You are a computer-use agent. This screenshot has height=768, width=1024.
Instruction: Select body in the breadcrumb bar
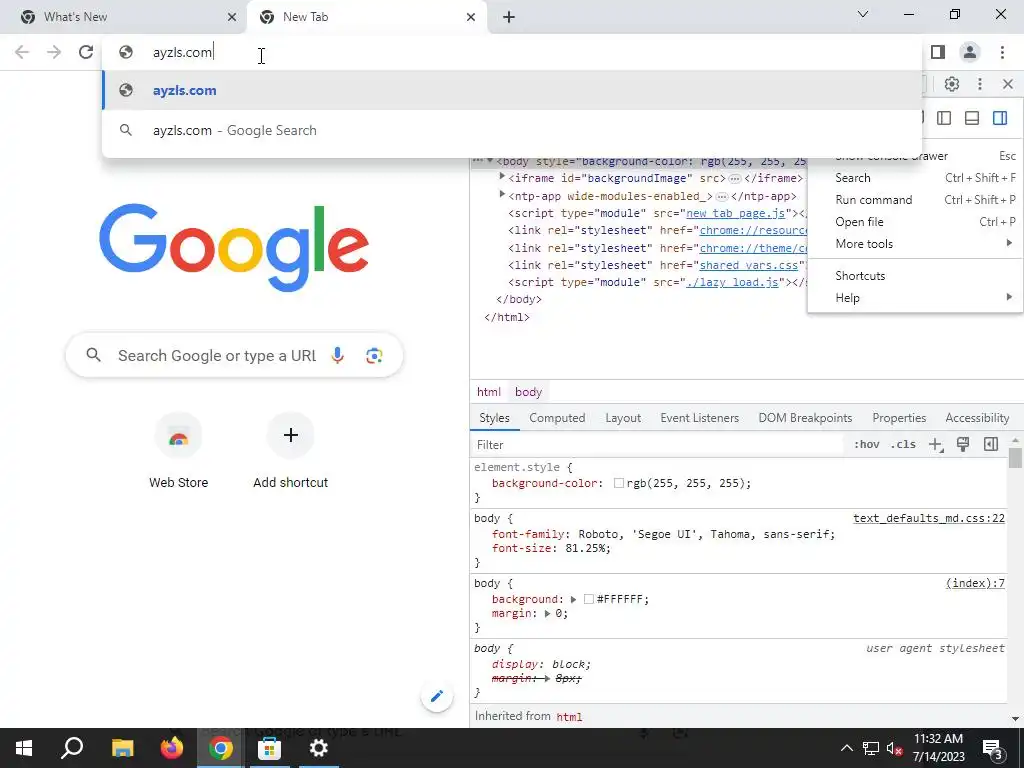528,392
